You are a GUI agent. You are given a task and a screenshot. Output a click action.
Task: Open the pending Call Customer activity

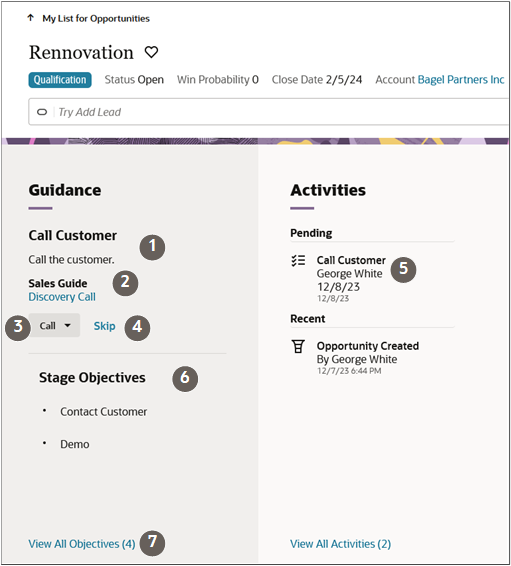pyautogui.click(x=351, y=260)
